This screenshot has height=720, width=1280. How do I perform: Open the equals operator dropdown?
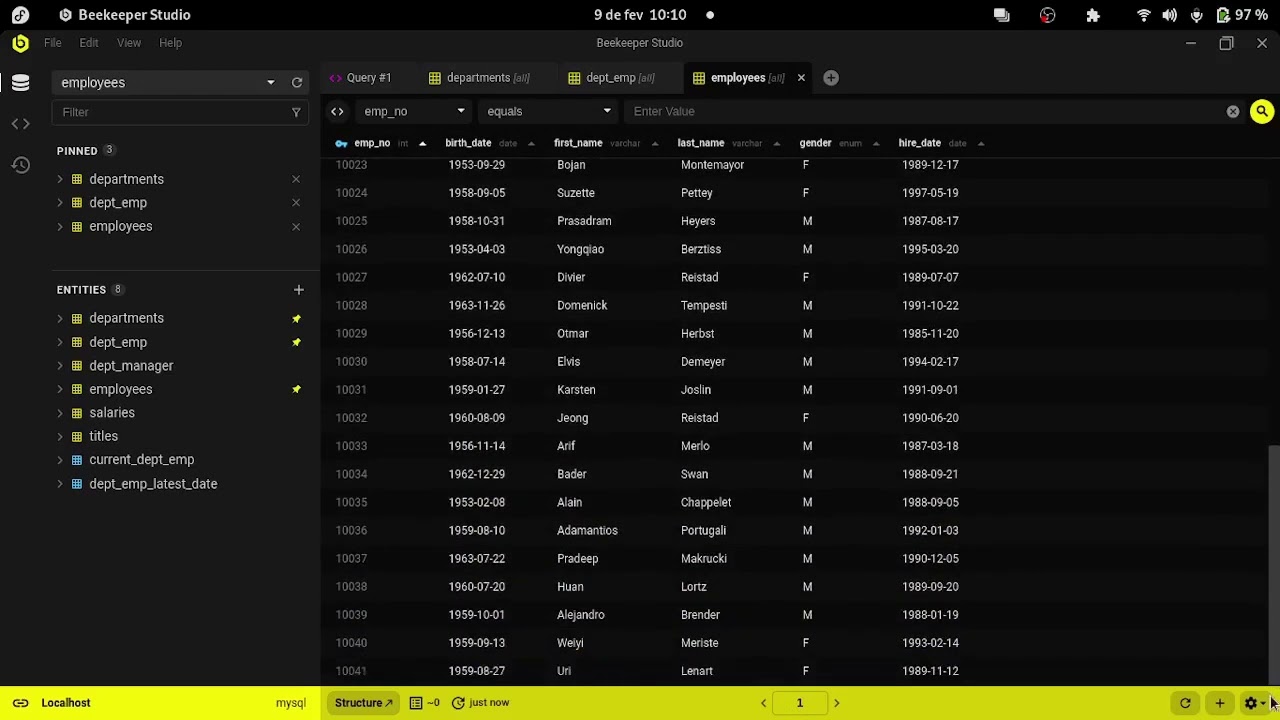[548, 112]
